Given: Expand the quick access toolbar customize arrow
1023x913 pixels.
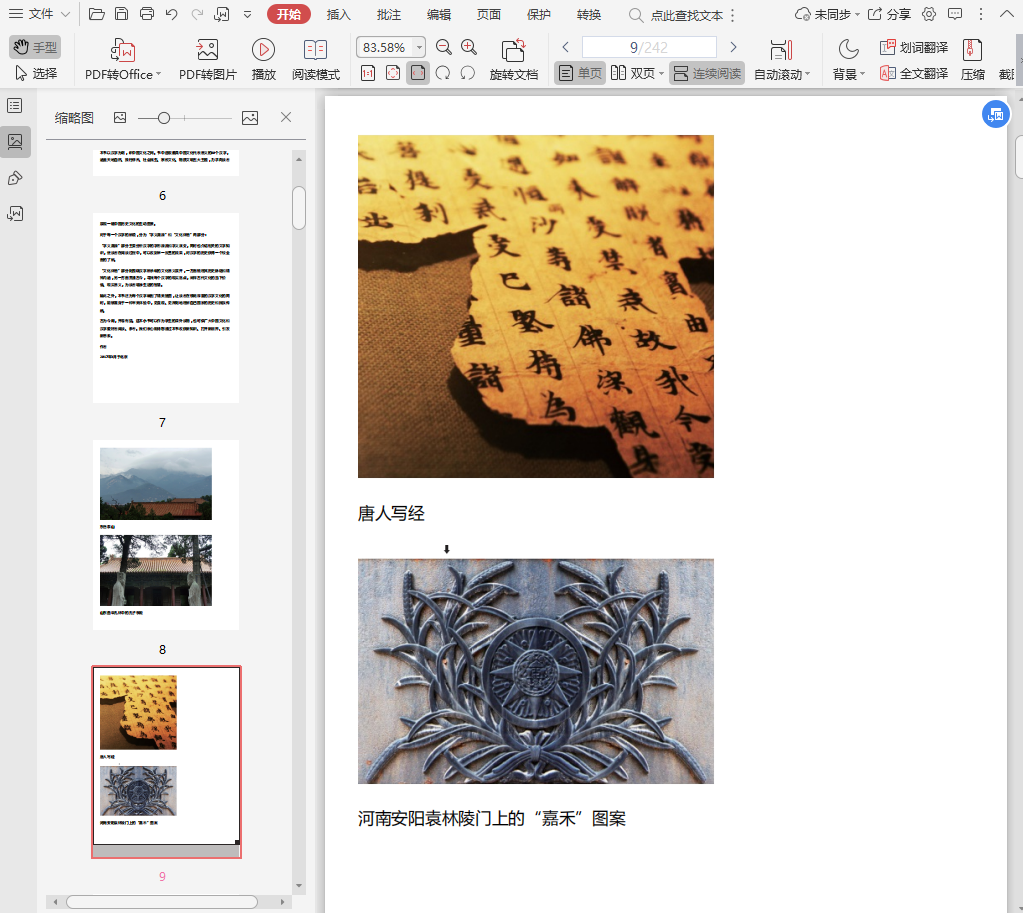Looking at the screenshot, I should click(x=247, y=14).
